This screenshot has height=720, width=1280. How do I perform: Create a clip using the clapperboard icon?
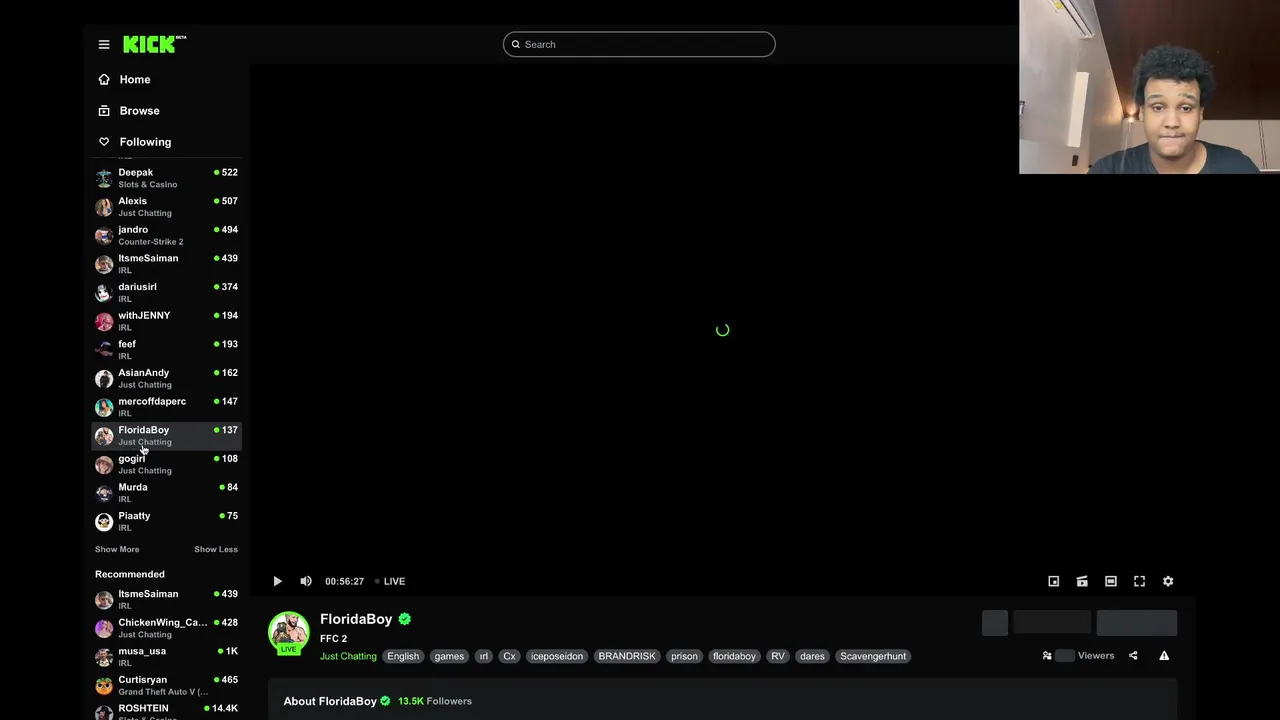(1082, 581)
